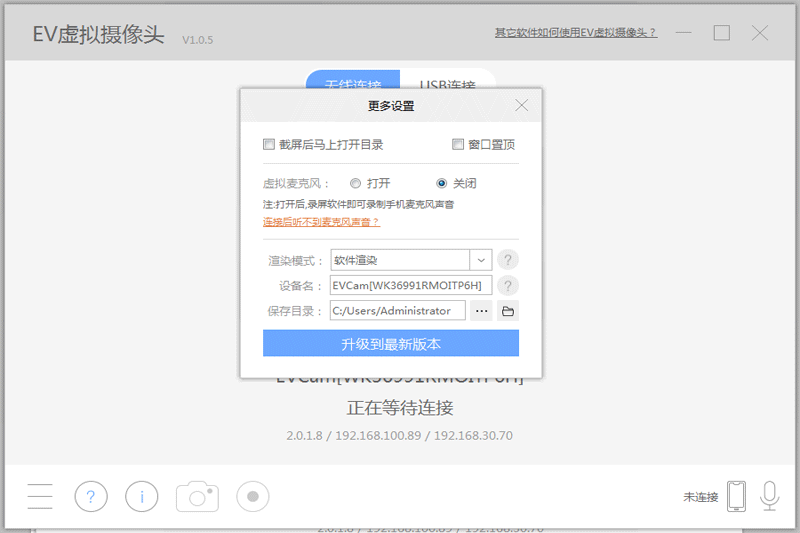Toggle the microphone icon at bottom right
The image size is (800, 533).
click(x=769, y=496)
